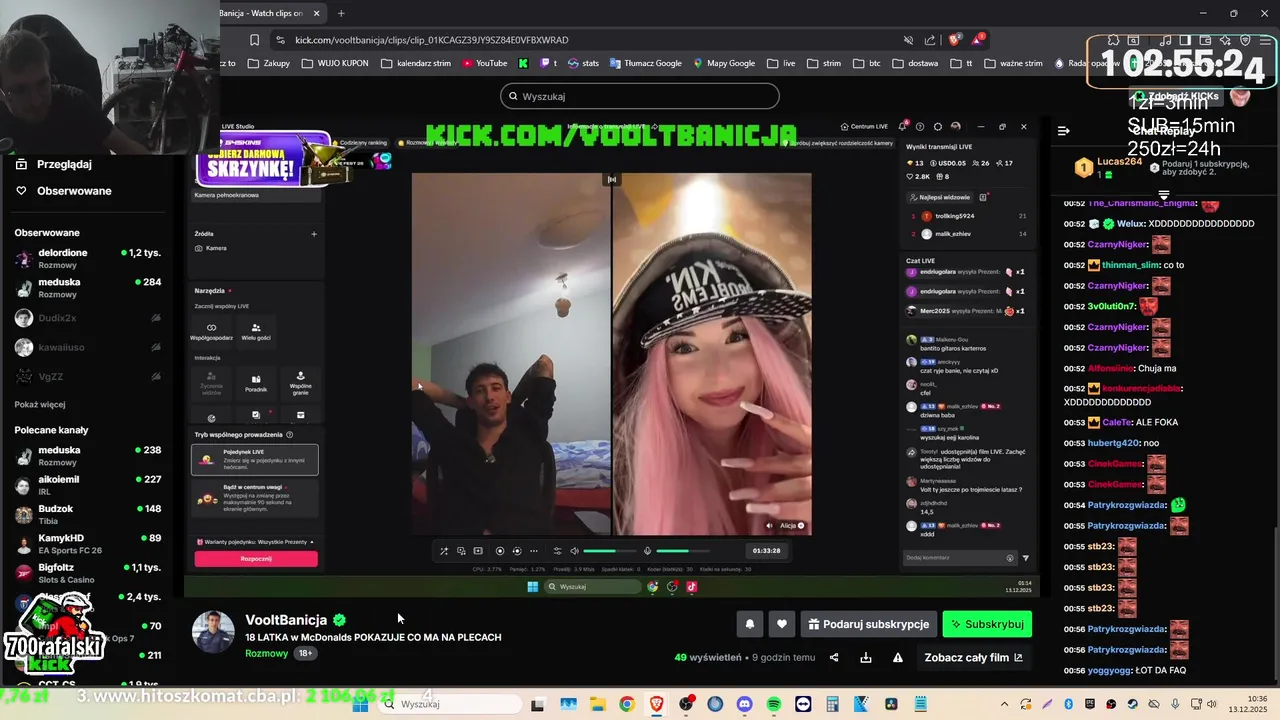The image size is (1280, 720).
Task: Open the Bigfoltz recommended channel
Action: pos(88,573)
